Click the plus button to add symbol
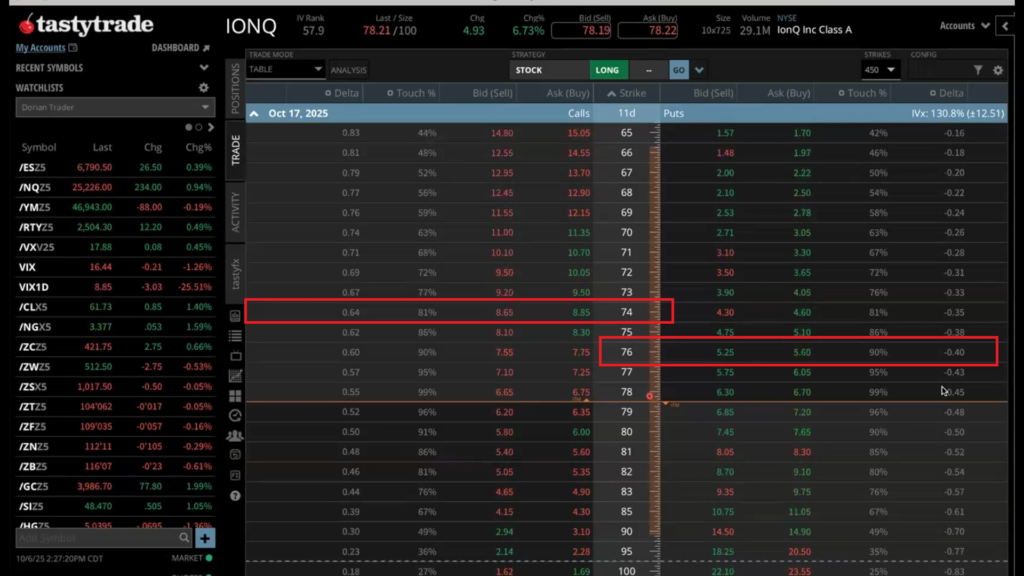This screenshot has height=576, width=1024. (204, 538)
